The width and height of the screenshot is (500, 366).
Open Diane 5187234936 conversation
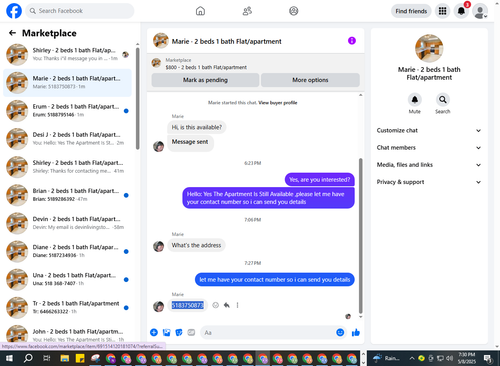pyautogui.click(x=67, y=251)
